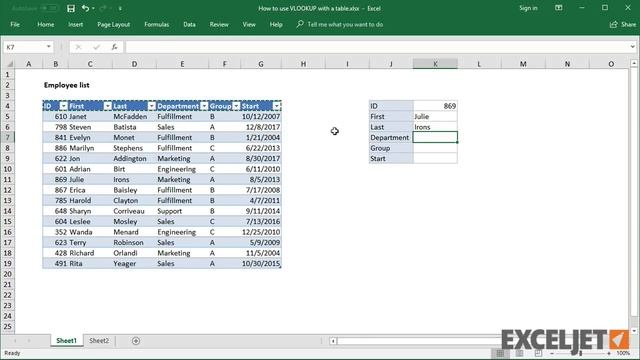
Task: Switch to the Home tab
Action: [46, 24]
